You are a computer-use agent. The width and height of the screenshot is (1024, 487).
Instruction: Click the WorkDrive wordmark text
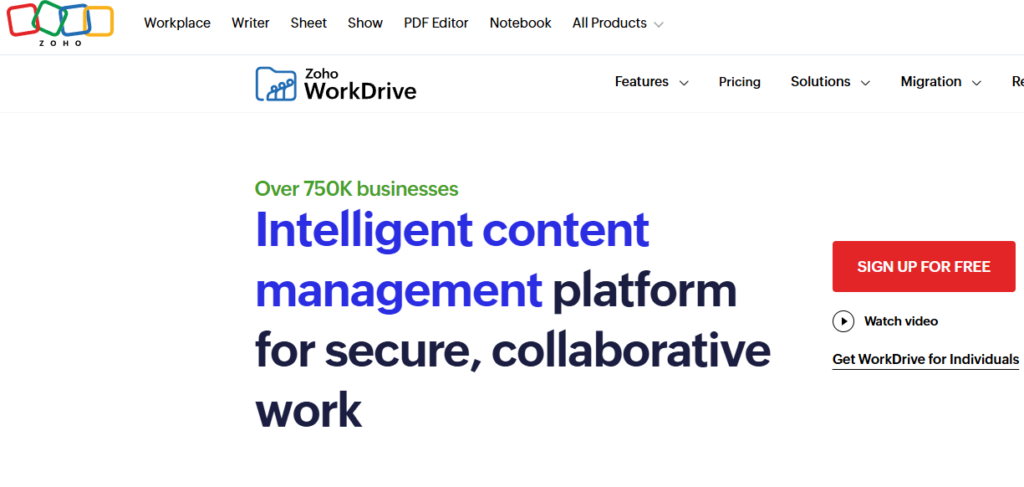click(x=360, y=91)
